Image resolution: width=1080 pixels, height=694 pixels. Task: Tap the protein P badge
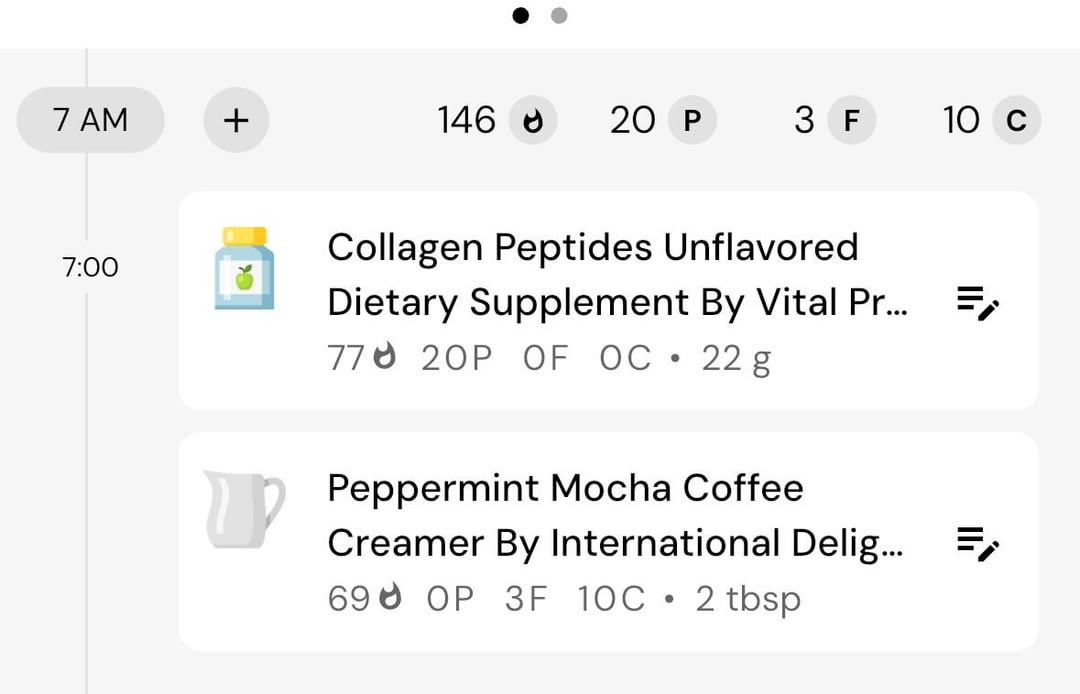point(692,120)
